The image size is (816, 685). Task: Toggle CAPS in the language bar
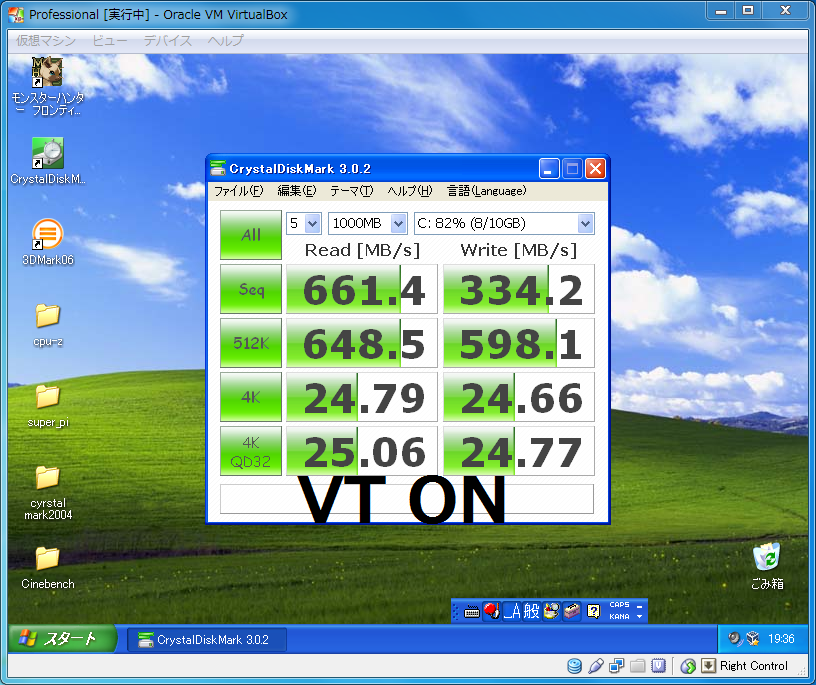(x=619, y=605)
